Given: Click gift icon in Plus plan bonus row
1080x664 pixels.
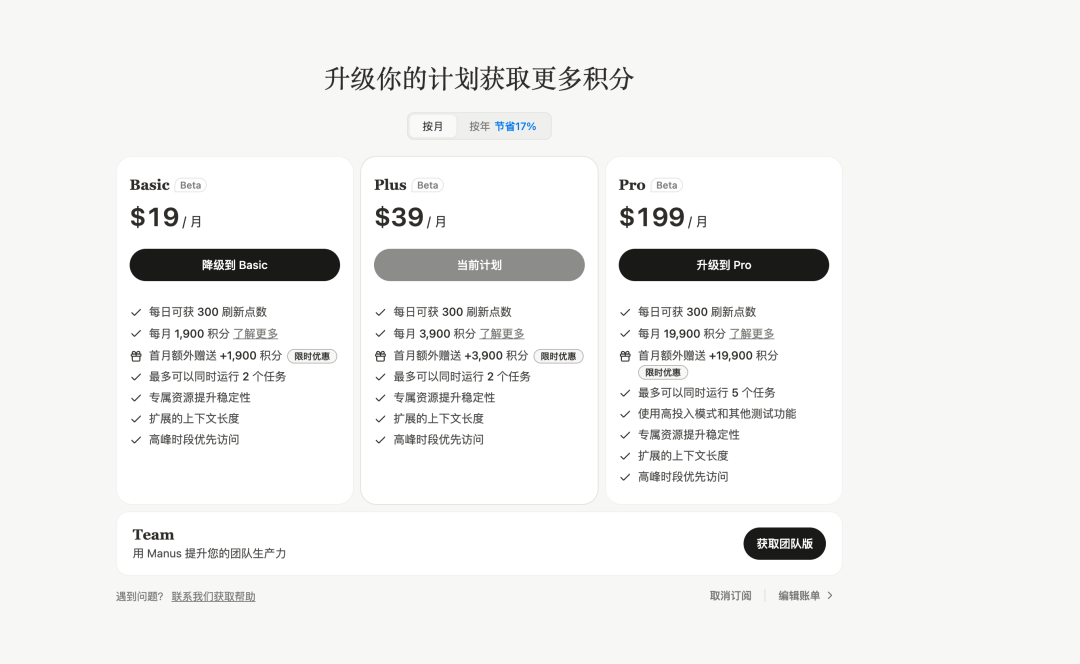Looking at the screenshot, I should (380, 356).
